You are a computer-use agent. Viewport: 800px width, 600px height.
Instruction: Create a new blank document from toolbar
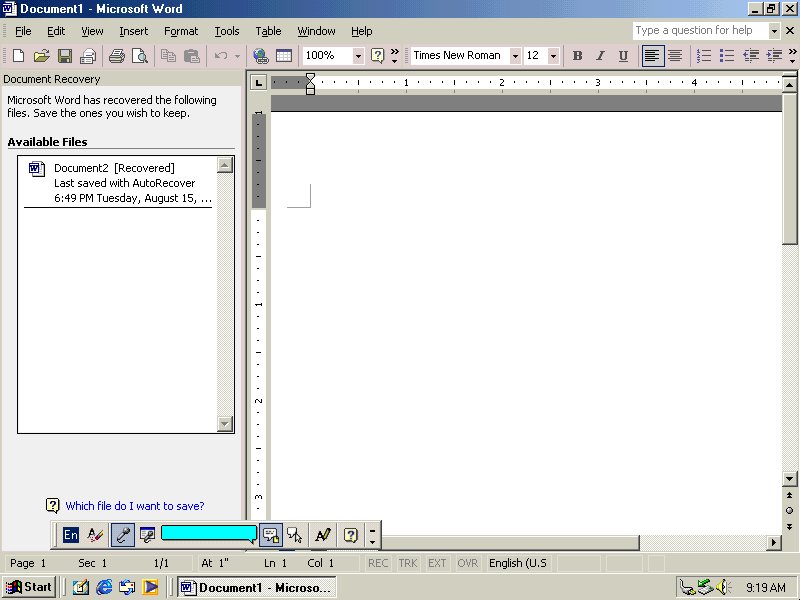pos(18,56)
